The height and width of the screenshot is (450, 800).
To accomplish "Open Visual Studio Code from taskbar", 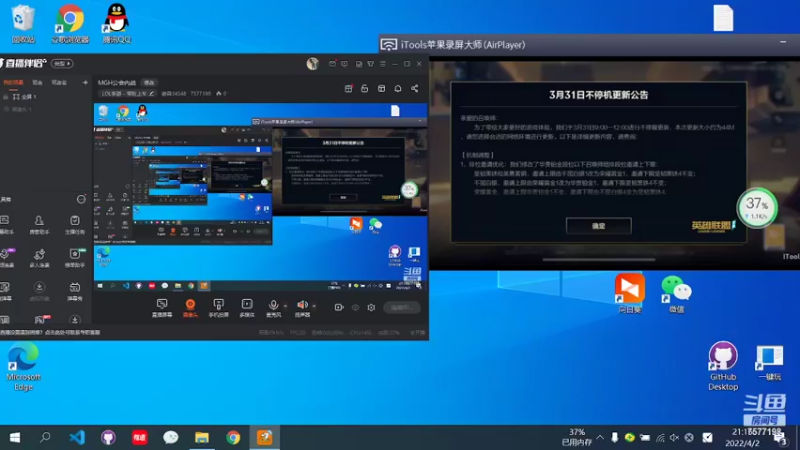I will tap(77, 437).
